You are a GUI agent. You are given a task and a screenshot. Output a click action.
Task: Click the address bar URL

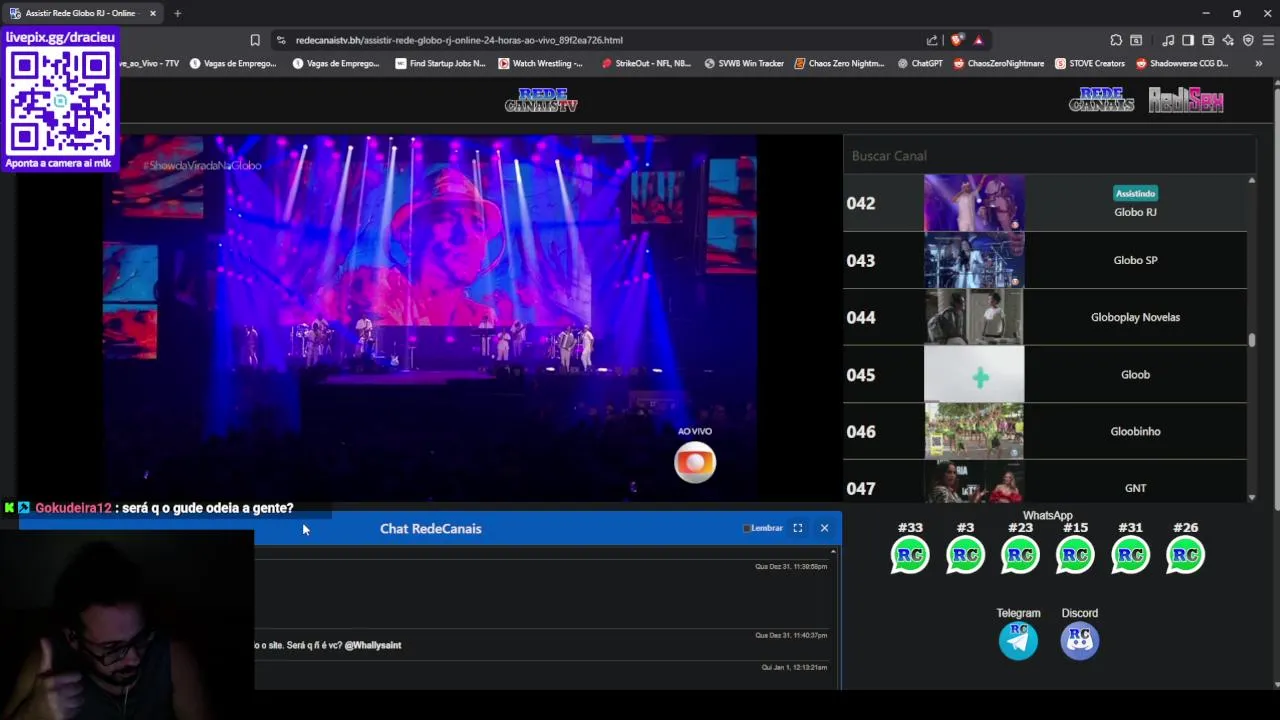click(x=459, y=40)
